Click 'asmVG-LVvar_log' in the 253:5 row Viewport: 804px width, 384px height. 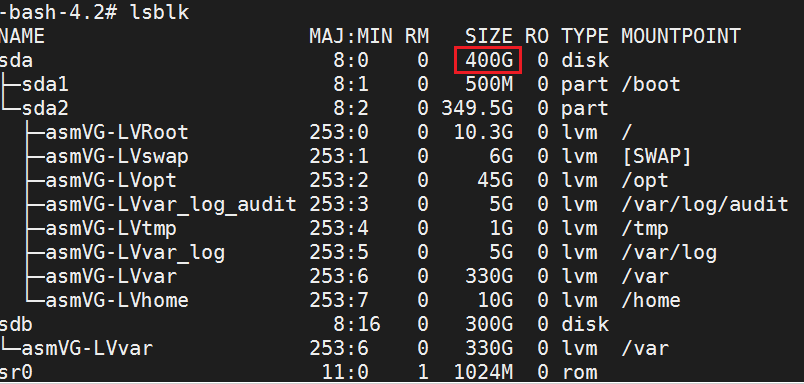(x=135, y=252)
